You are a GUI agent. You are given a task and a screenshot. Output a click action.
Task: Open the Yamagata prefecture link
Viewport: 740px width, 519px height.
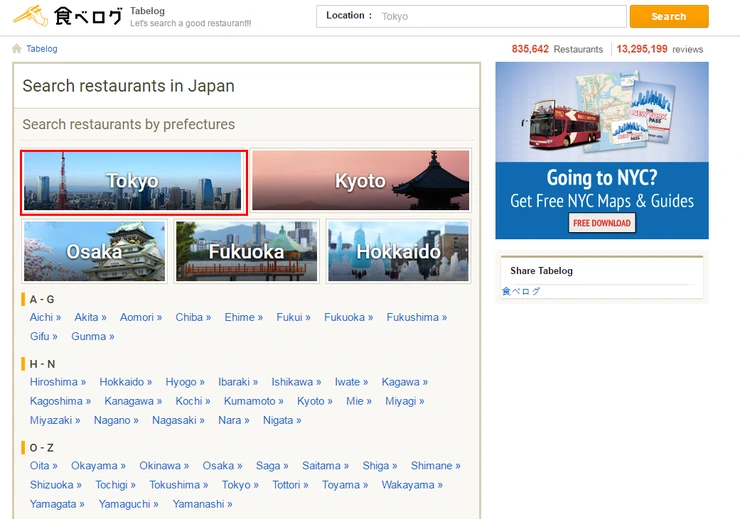[x=57, y=504]
